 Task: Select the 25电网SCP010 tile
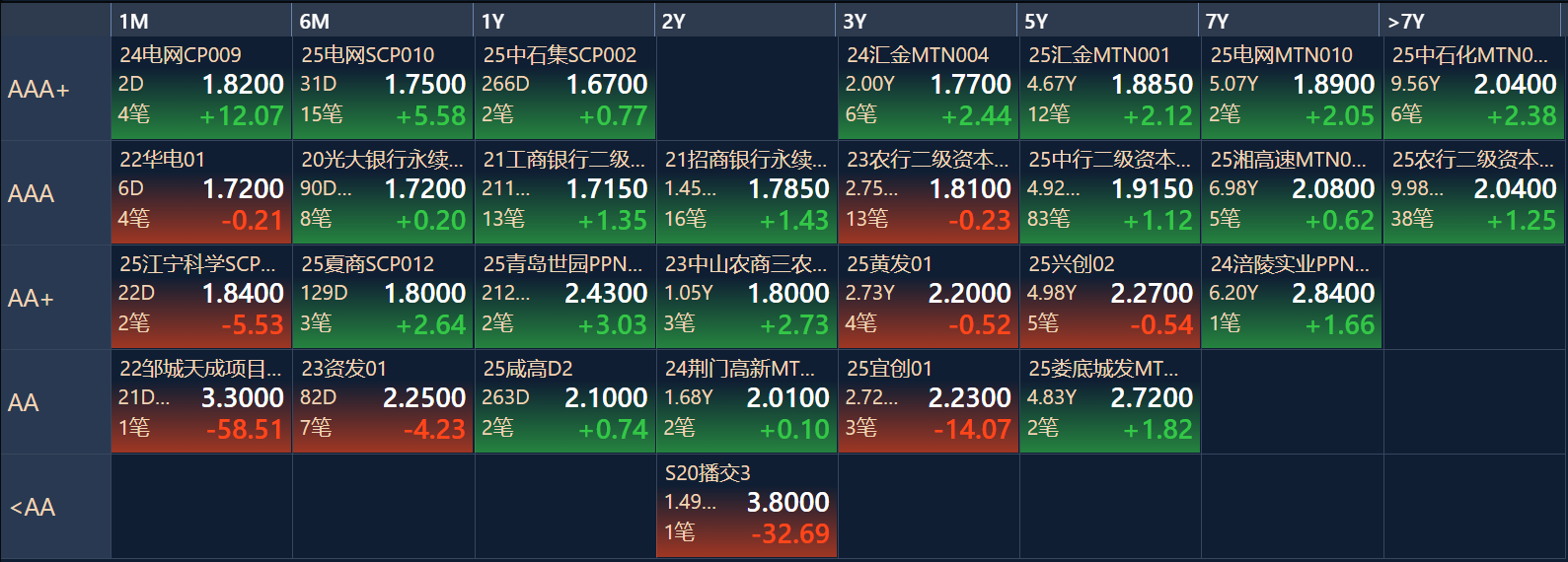pos(383,88)
